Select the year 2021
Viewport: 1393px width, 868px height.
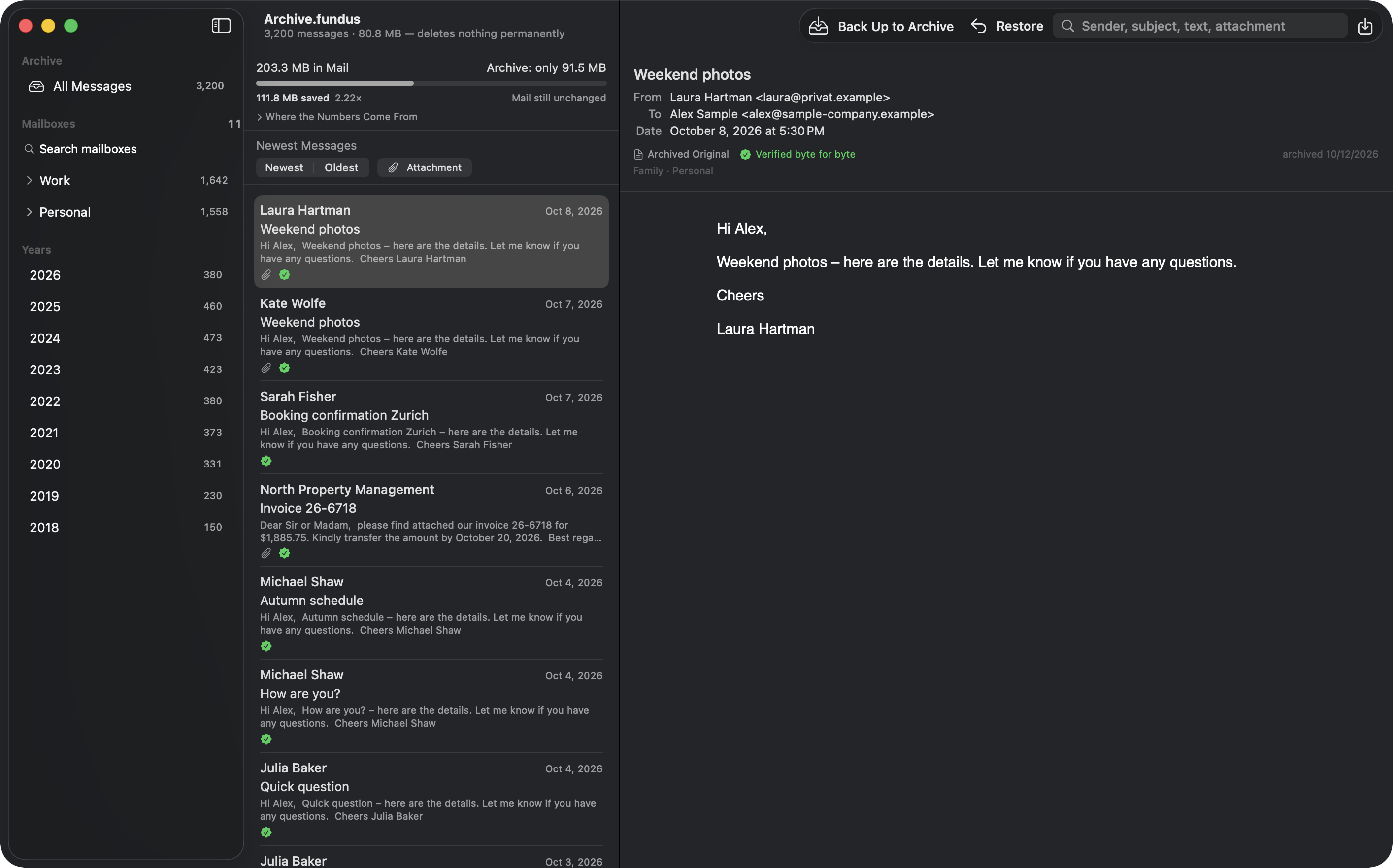click(126, 433)
